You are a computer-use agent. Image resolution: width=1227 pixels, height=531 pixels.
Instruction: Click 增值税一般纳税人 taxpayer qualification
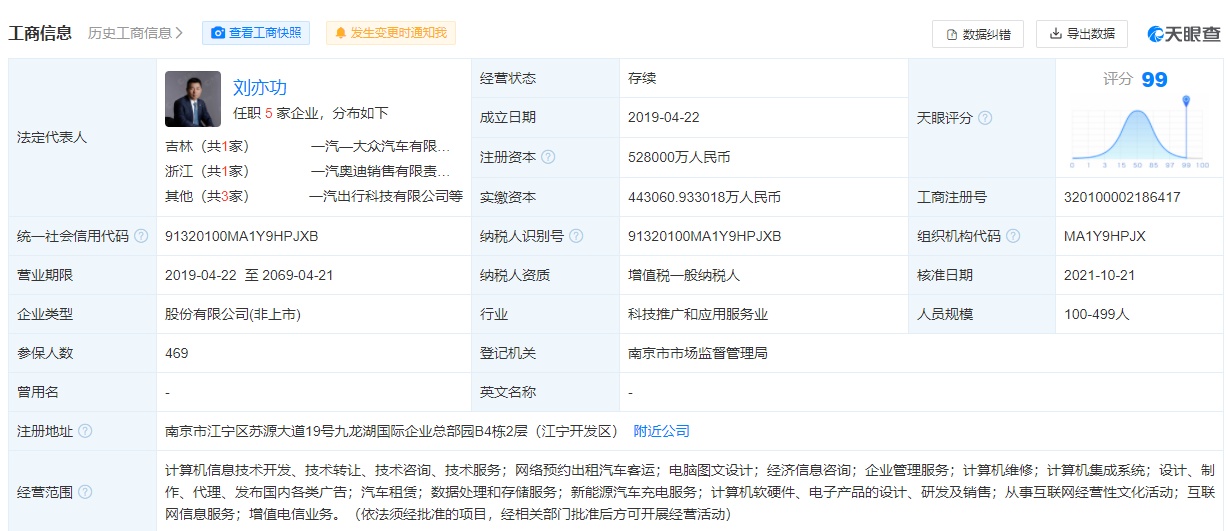(684, 275)
